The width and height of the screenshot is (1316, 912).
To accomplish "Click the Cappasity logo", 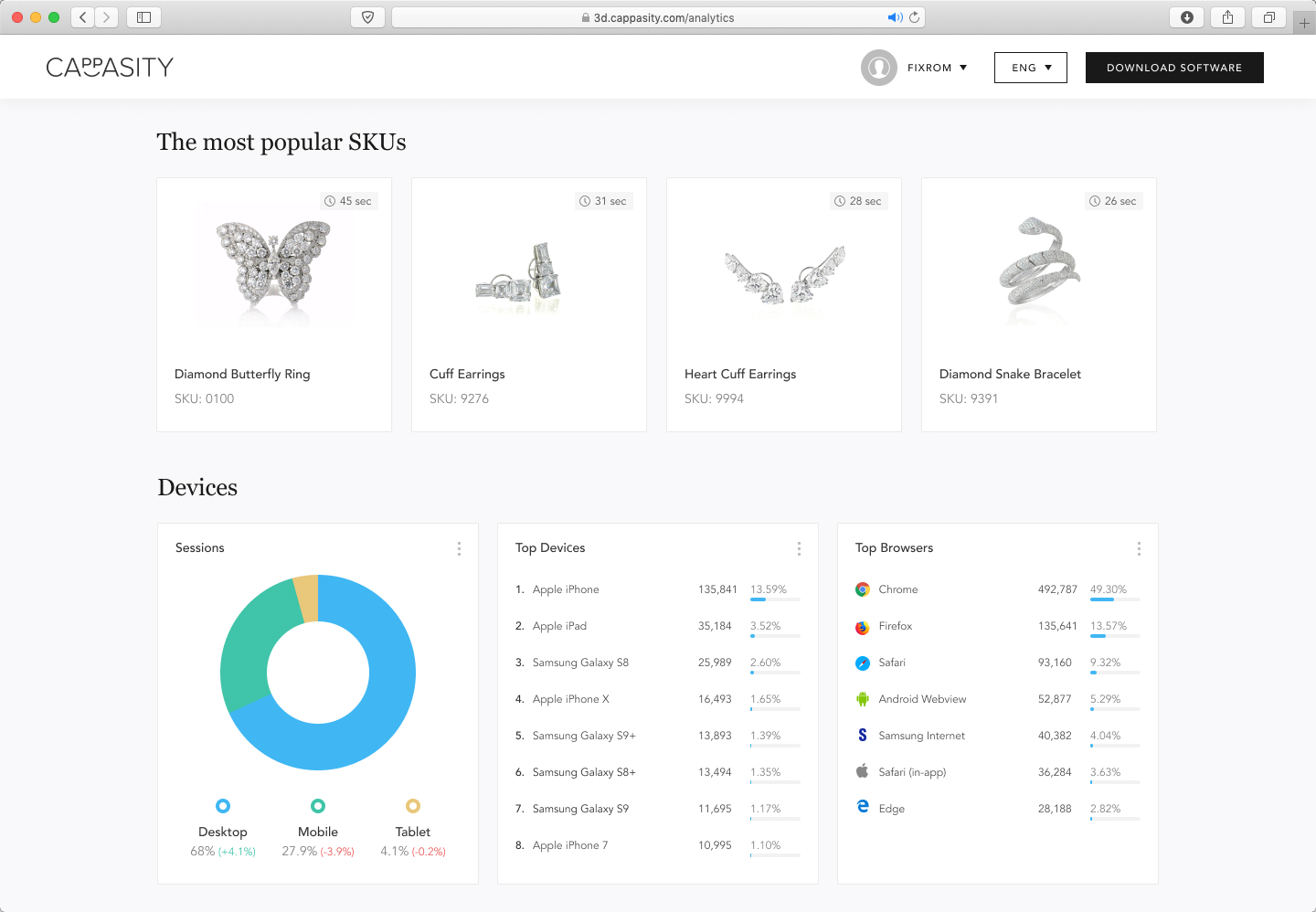I will tap(110, 68).
